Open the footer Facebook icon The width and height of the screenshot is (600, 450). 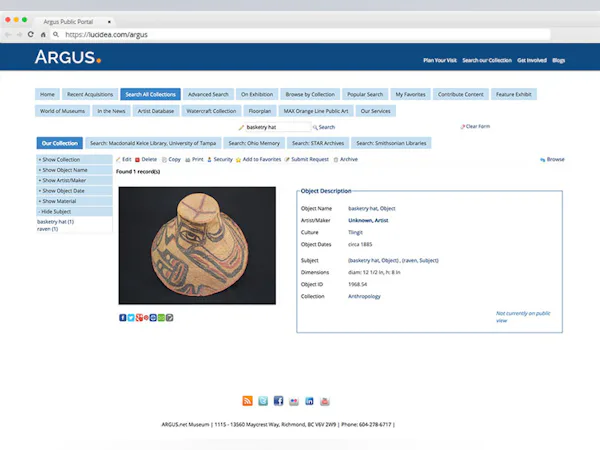click(x=279, y=401)
